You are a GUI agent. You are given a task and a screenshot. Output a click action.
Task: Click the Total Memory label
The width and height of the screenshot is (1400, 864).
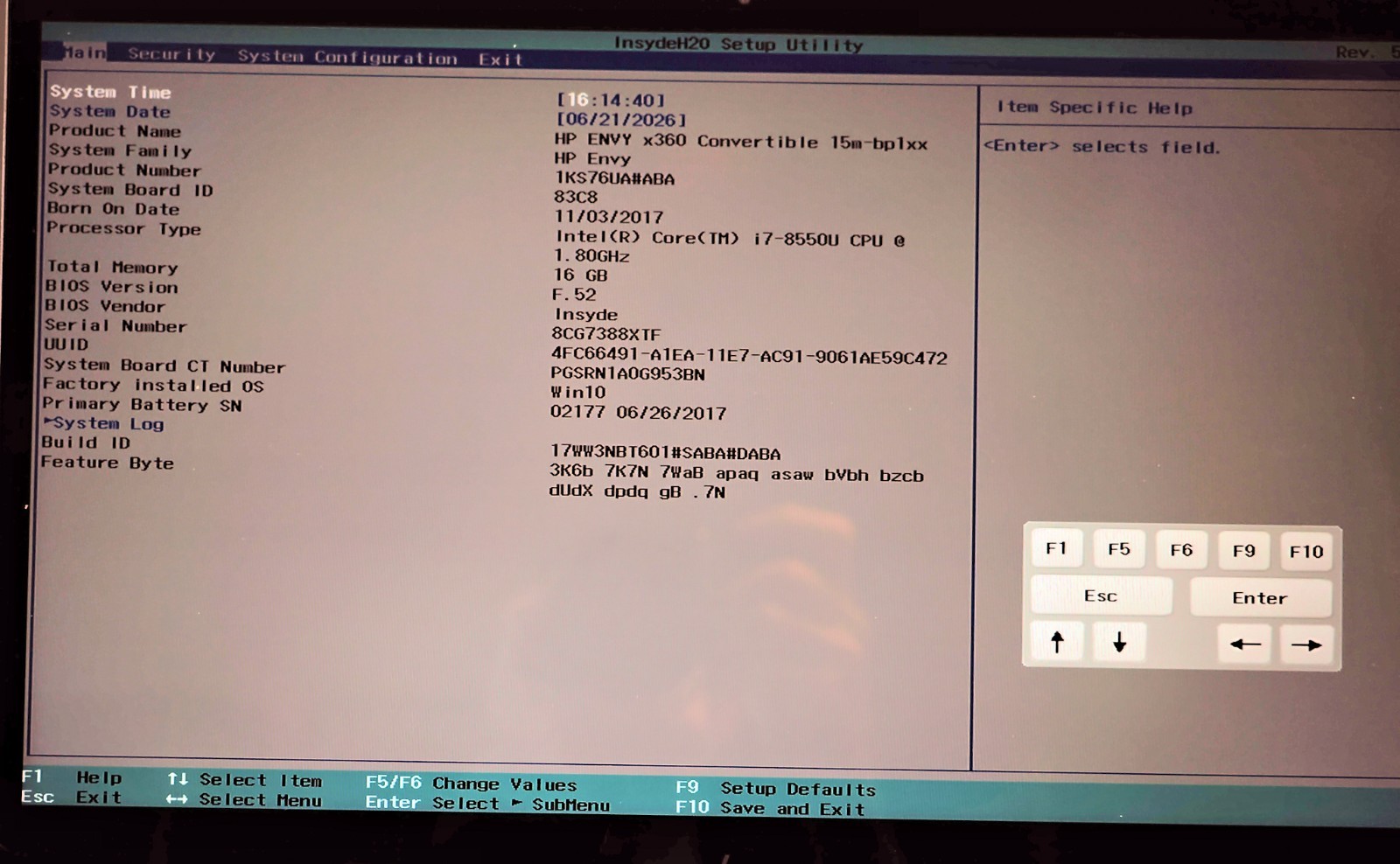click(112, 267)
